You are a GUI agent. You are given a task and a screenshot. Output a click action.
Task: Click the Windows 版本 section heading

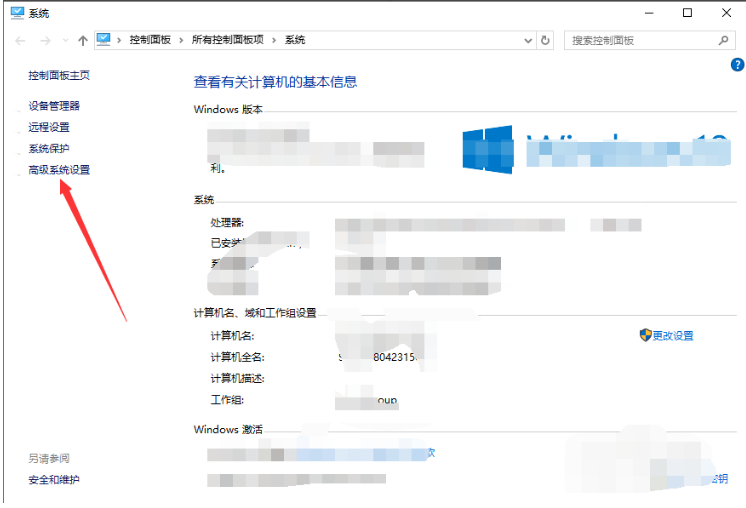(228, 109)
